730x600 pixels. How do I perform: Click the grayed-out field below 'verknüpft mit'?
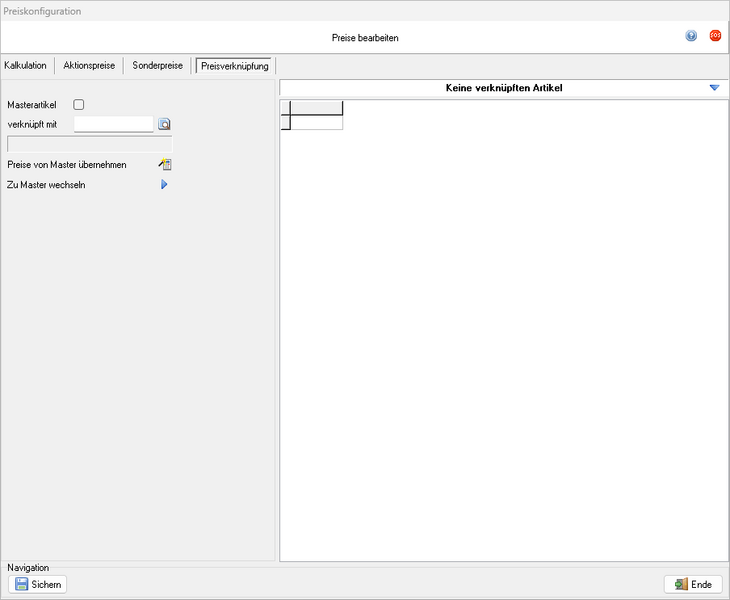pyautogui.click(x=90, y=144)
